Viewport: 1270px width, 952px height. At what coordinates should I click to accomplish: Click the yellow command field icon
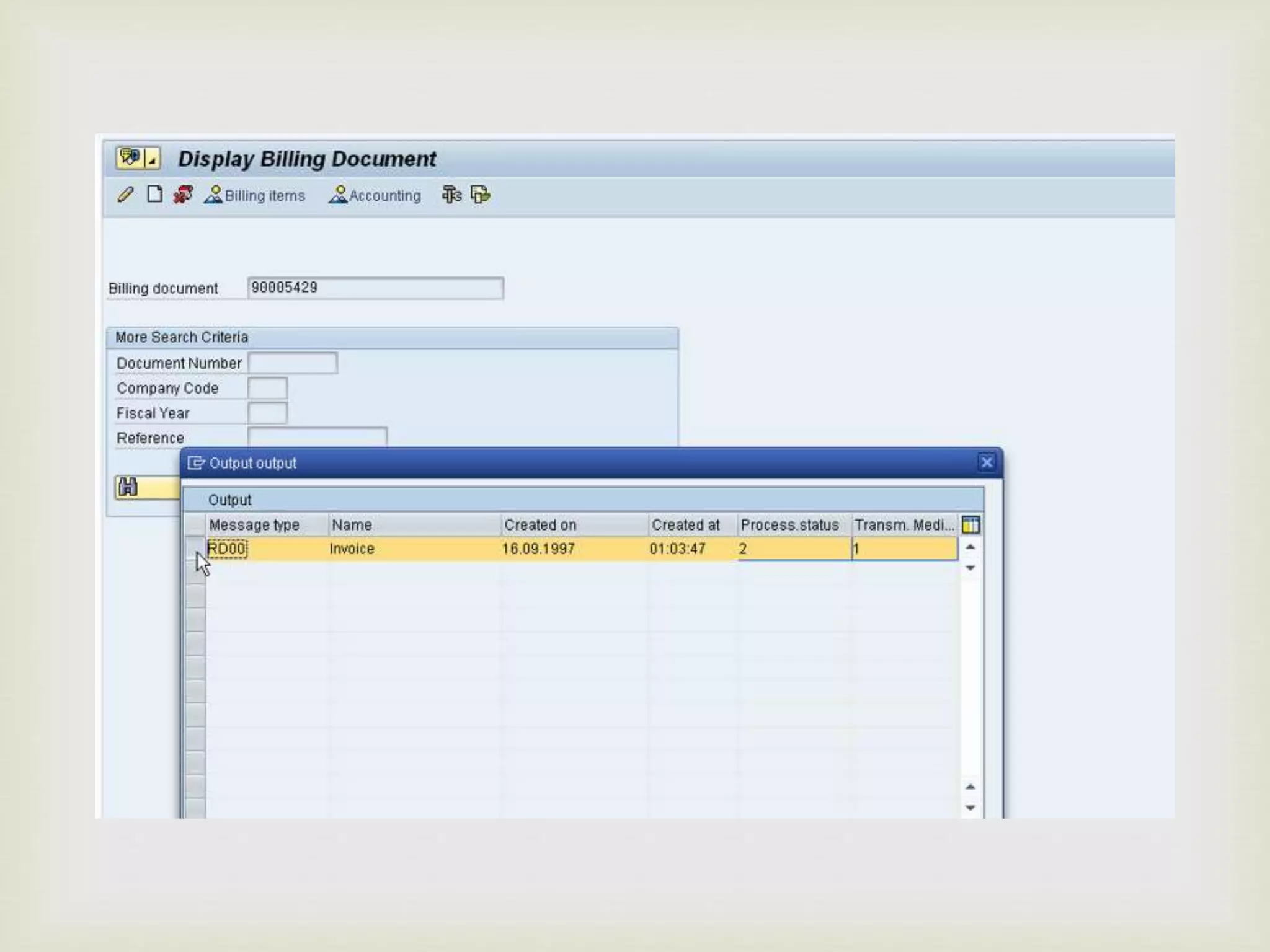130,158
